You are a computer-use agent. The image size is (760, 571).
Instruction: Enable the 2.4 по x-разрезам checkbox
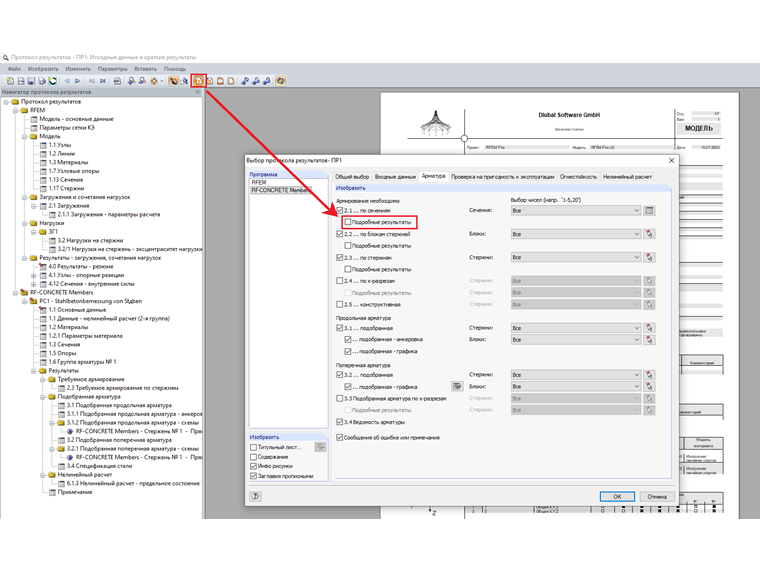(x=339, y=281)
